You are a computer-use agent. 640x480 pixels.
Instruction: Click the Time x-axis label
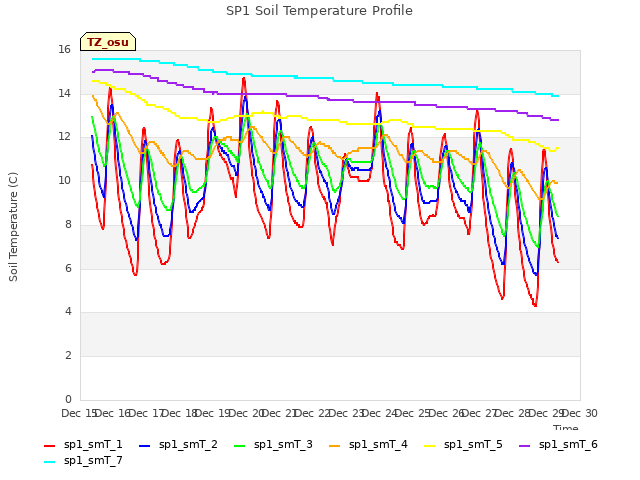click(566, 427)
